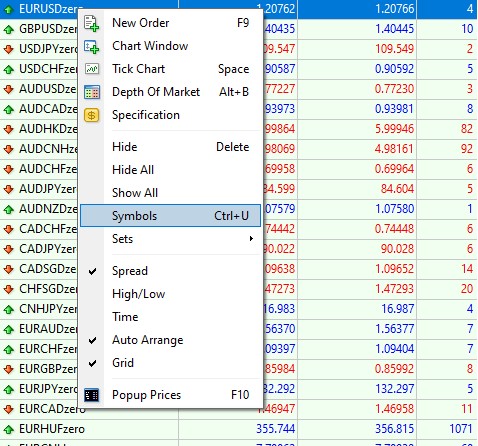Click red down arrow beside USDJPYzero
Viewport: 478px width, 446px height.
coord(9,49)
